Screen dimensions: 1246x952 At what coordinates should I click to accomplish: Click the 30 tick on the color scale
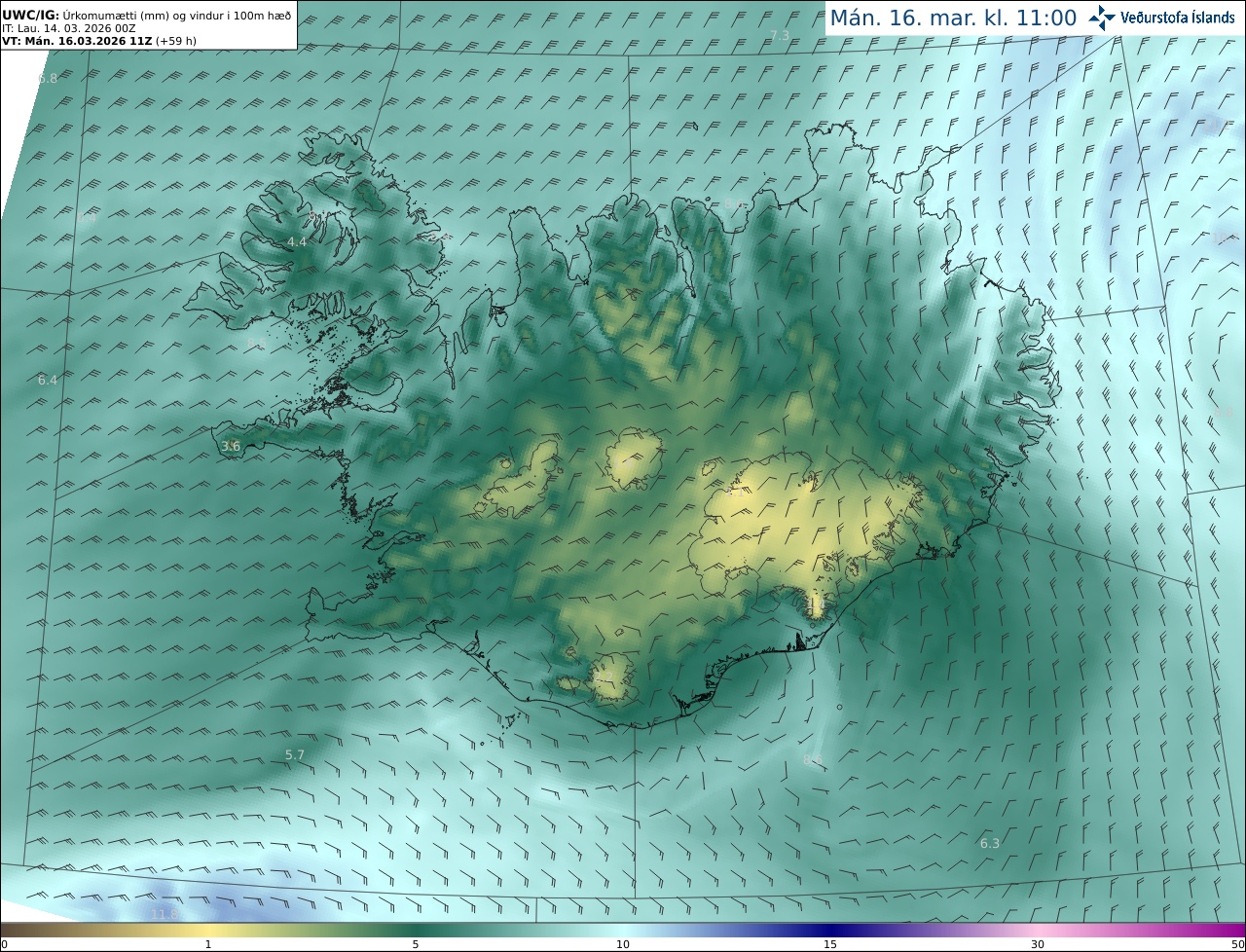1038,944
